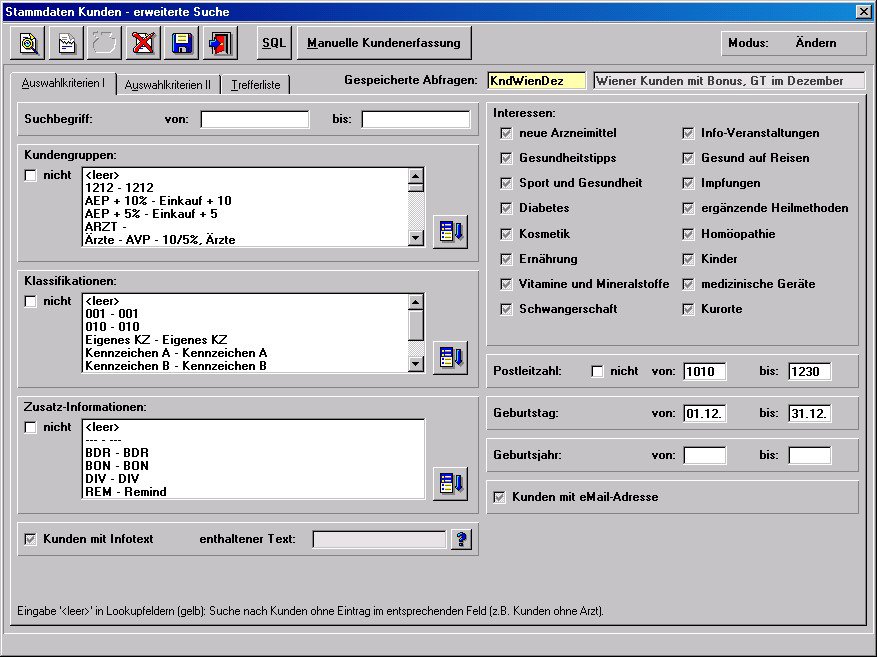Select 'BON - BON' in Zusatz-Informationen list
877x657 pixels.
point(117,466)
